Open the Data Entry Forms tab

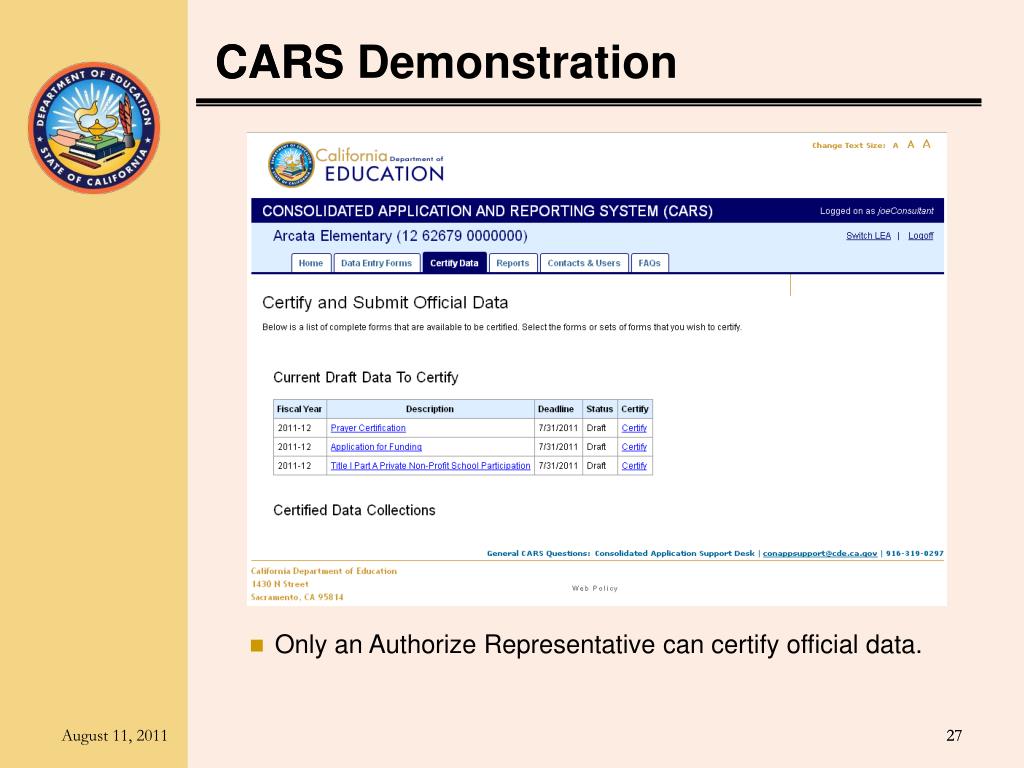click(x=376, y=263)
